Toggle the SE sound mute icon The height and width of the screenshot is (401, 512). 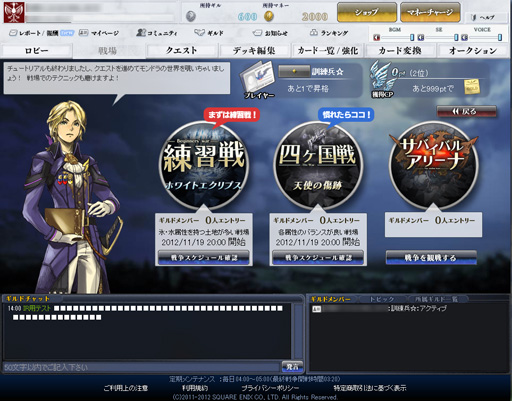(x=421, y=37)
